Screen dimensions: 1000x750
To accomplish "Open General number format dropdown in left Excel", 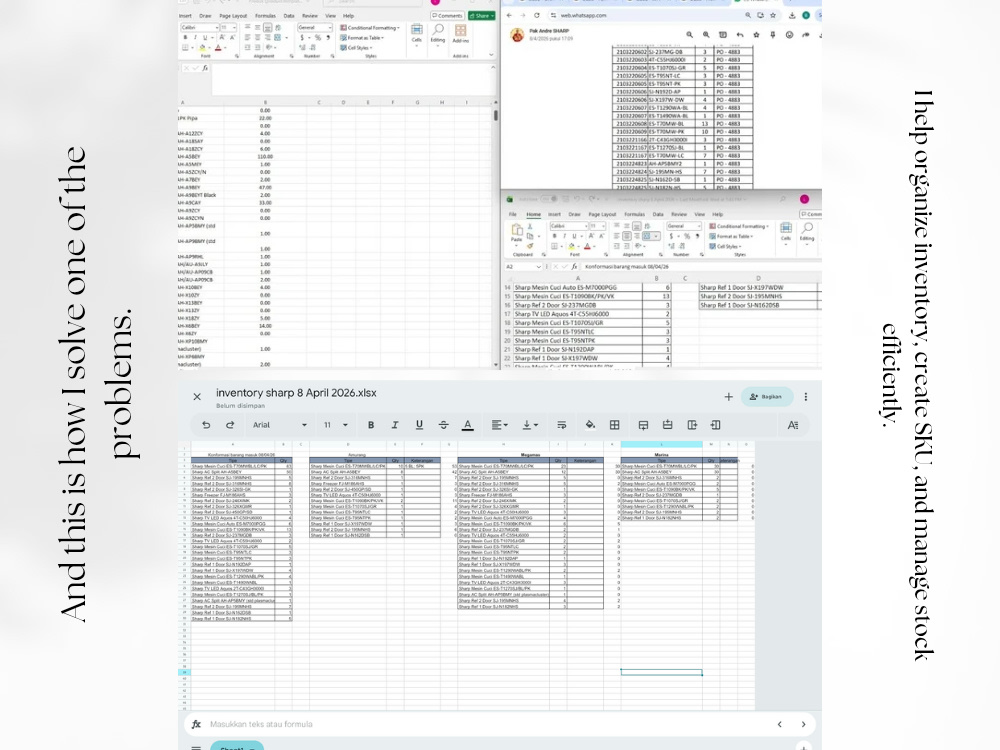I will tap(315, 28).
